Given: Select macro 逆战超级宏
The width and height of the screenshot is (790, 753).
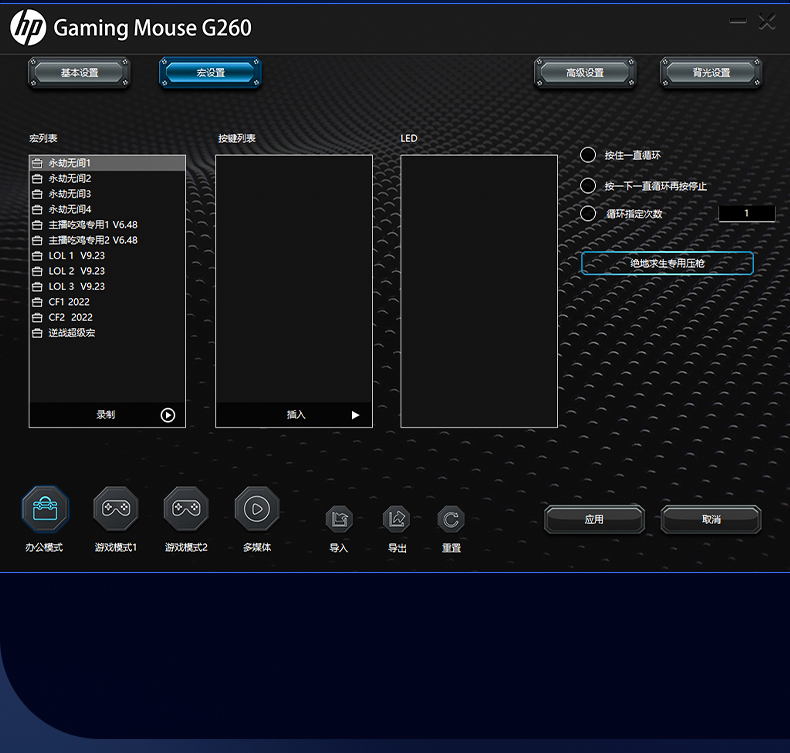Looking at the screenshot, I should 107,333.
